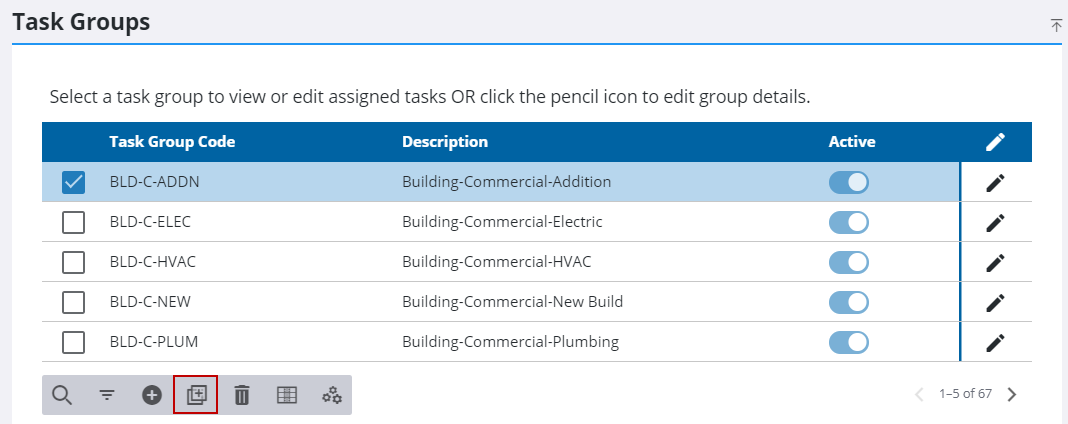This screenshot has height=424, width=1068.
Task: Edit BLD-C-ADDN details with pencil icon
Action: tap(994, 182)
